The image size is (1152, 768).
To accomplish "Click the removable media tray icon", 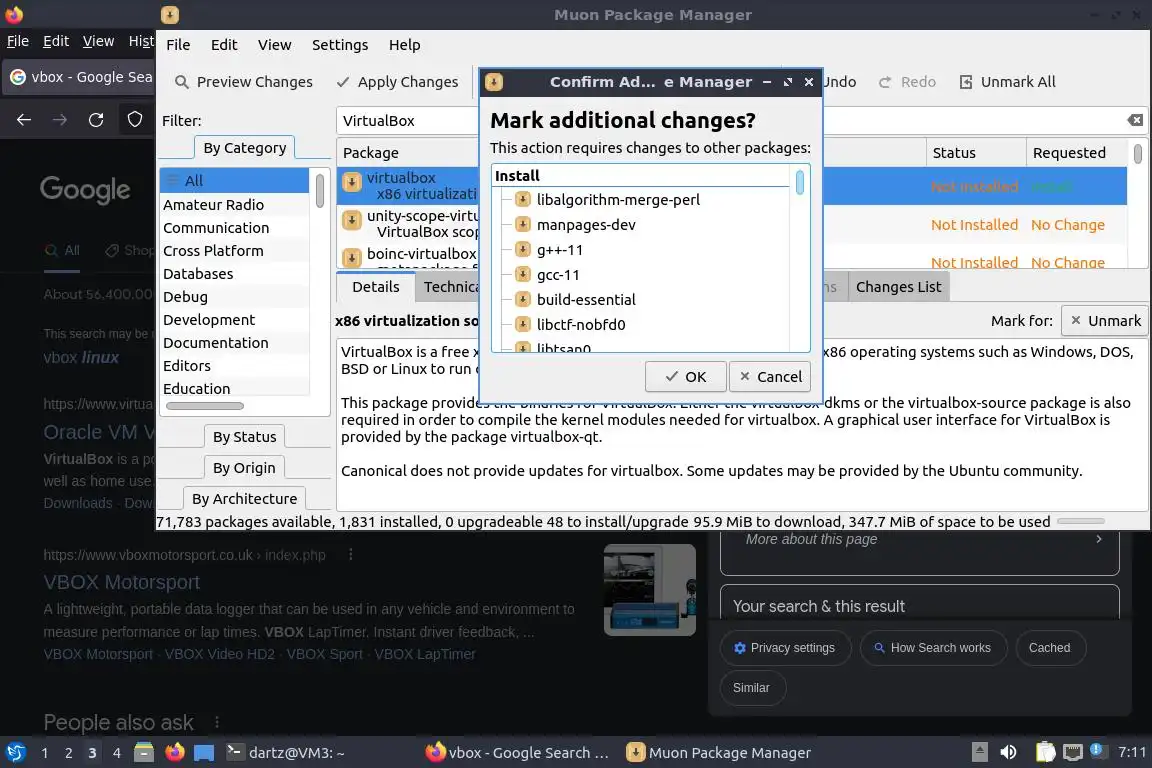I will 979,752.
